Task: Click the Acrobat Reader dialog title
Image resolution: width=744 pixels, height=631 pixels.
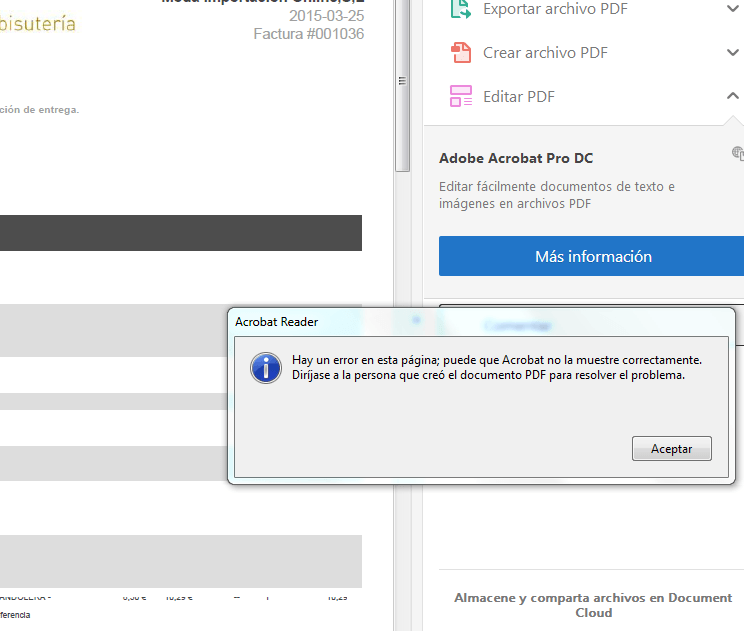Action: click(x=277, y=322)
